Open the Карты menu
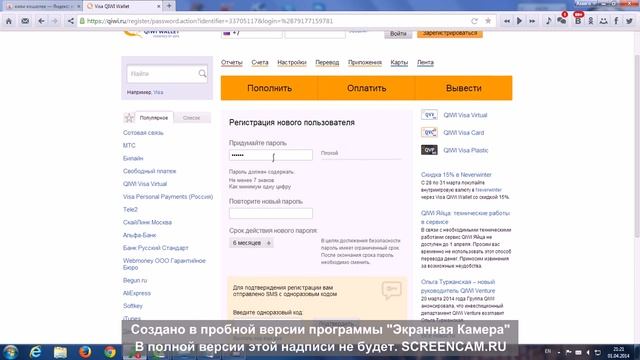 pyautogui.click(x=399, y=62)
